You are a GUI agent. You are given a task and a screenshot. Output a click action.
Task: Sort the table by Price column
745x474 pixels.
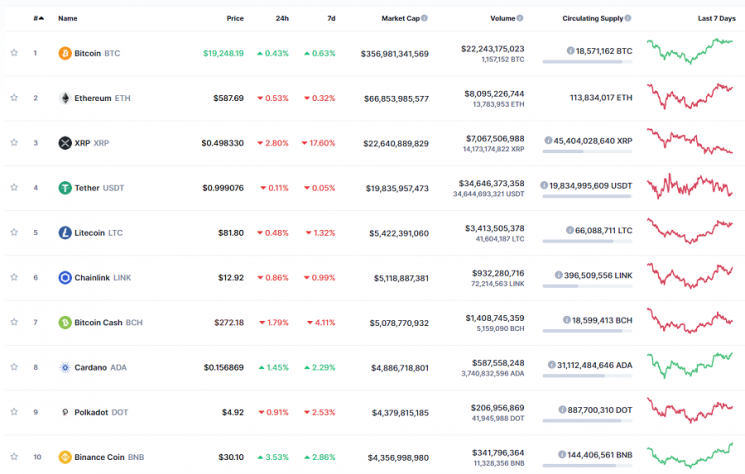235,18
